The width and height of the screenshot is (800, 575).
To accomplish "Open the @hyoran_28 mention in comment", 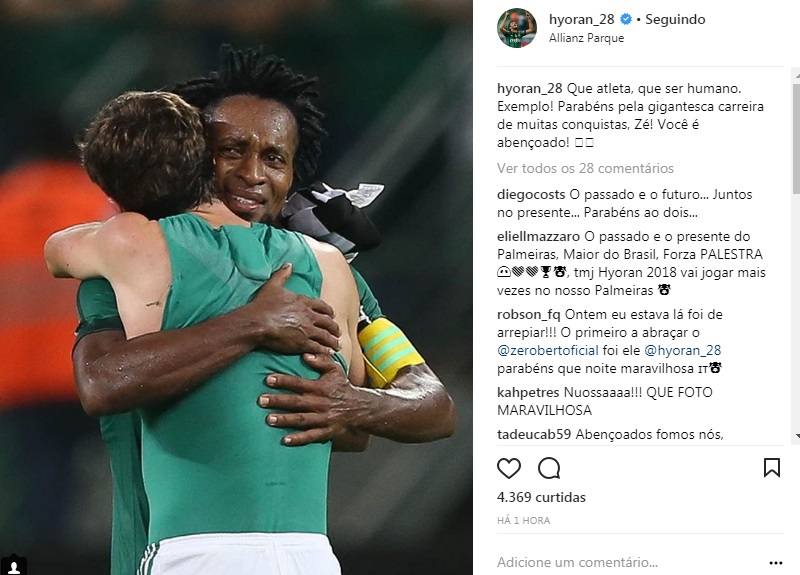I will click(x=683, y=351).
